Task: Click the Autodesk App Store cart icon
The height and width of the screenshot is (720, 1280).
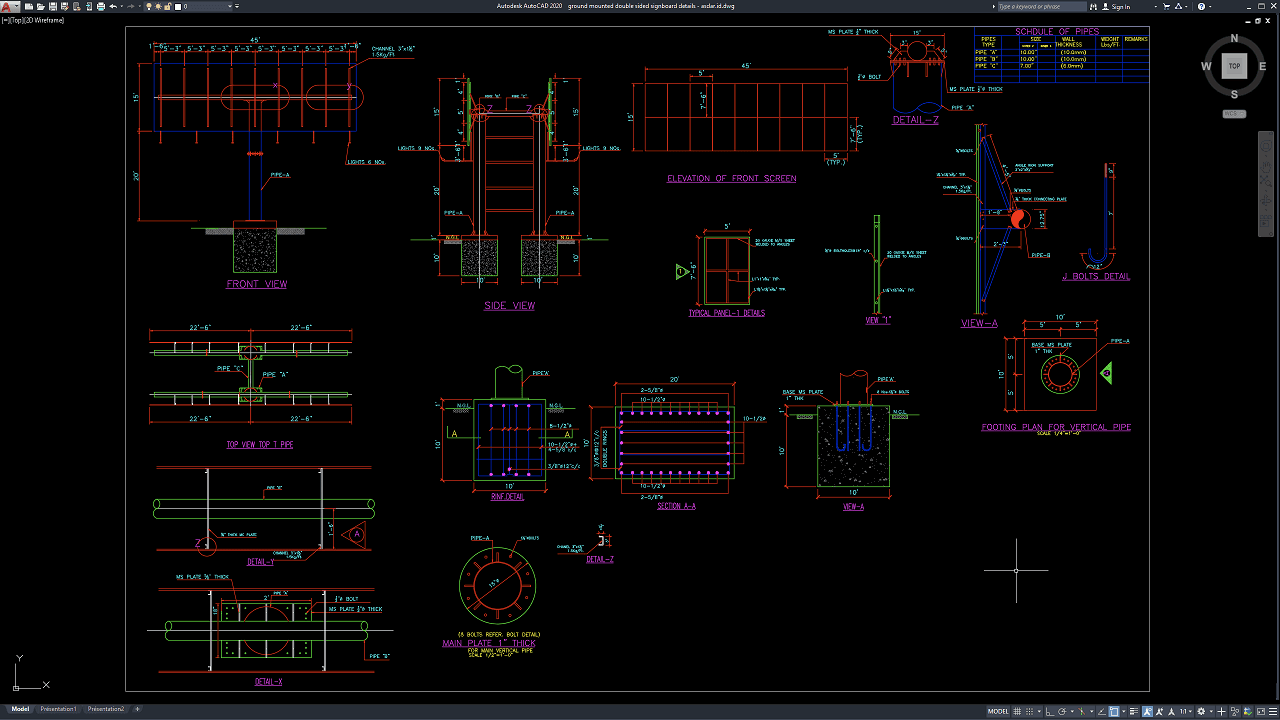Action: (x=1166, y=6)
